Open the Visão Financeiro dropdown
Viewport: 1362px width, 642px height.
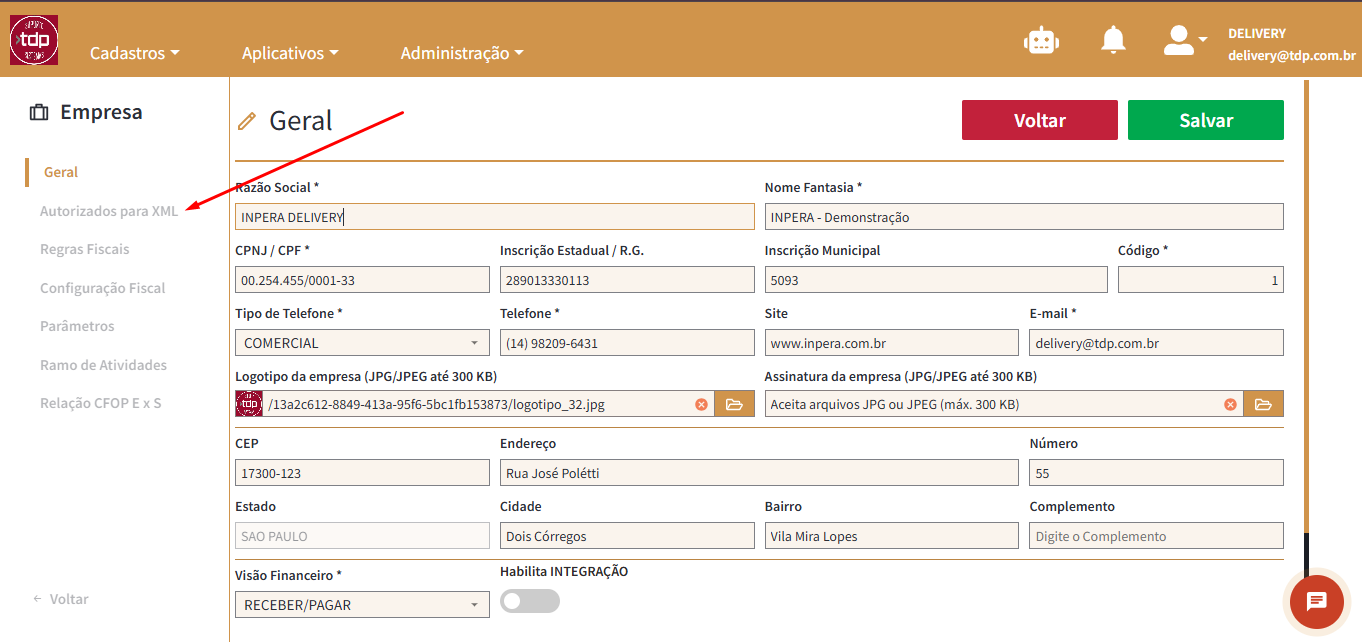(x=362, y=605)
